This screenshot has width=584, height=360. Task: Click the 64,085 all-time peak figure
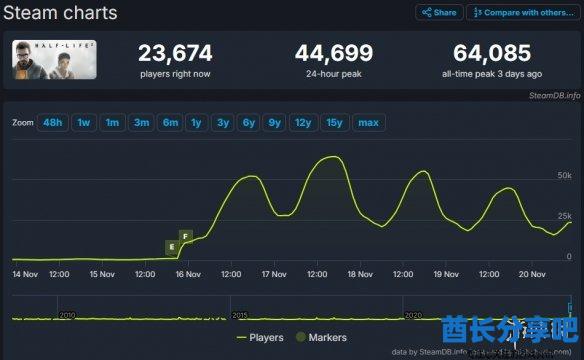coord(492,53)
